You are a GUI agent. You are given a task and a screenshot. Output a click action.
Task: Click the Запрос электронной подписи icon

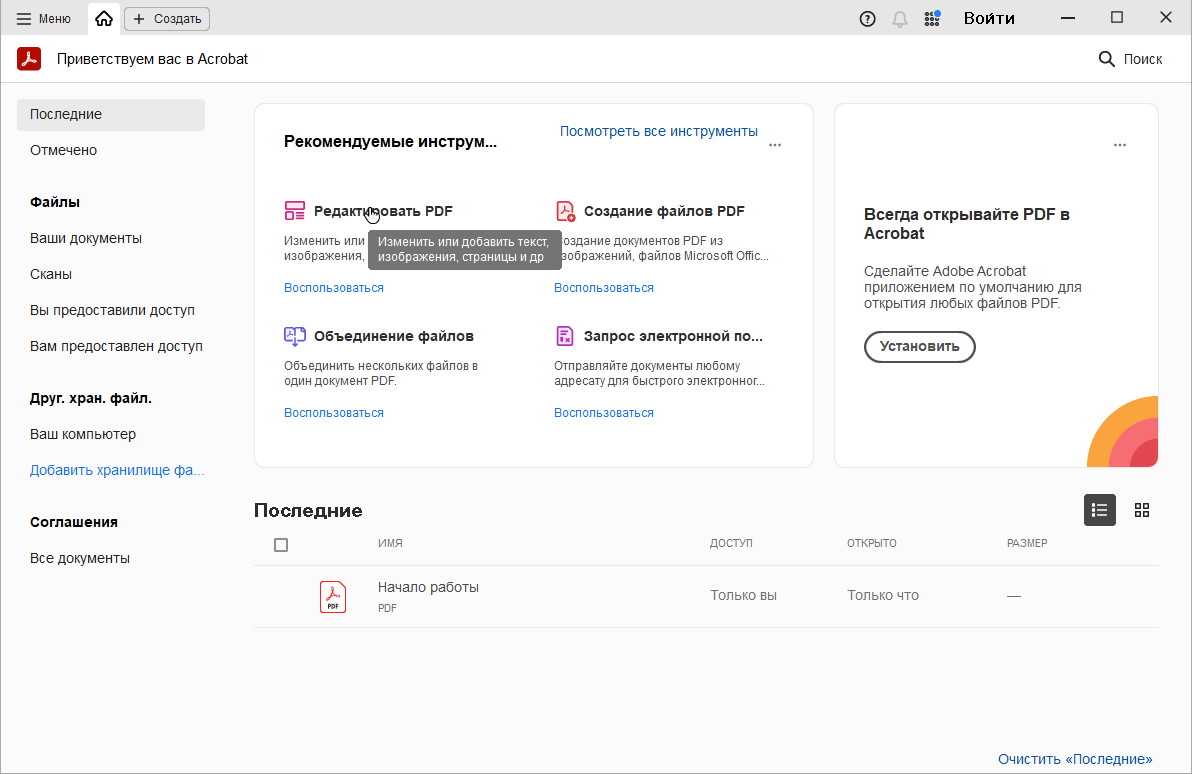coord(565,335)
